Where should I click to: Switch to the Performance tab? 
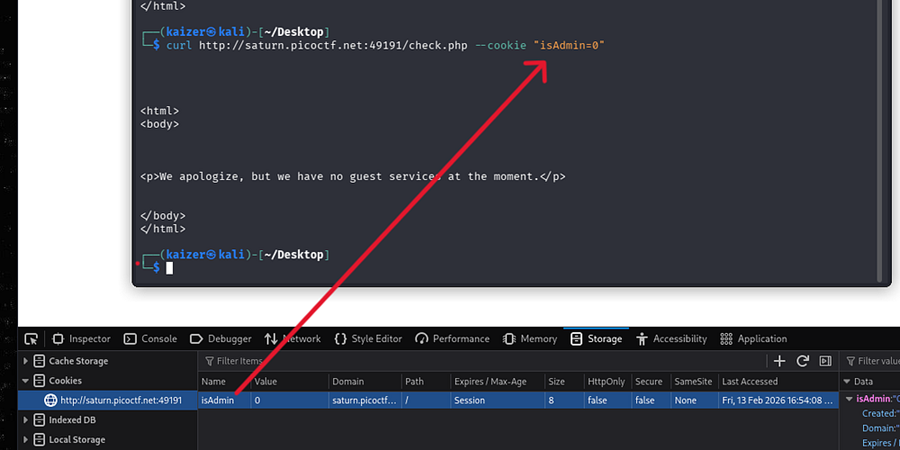point(453,339)
